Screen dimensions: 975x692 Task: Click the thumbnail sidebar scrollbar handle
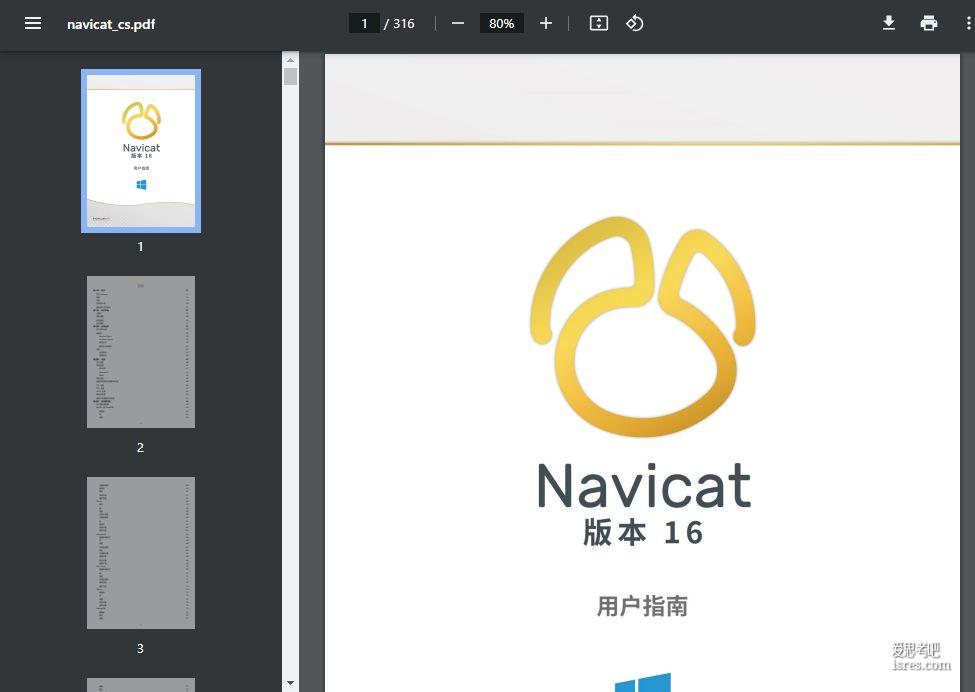(290, 76)
